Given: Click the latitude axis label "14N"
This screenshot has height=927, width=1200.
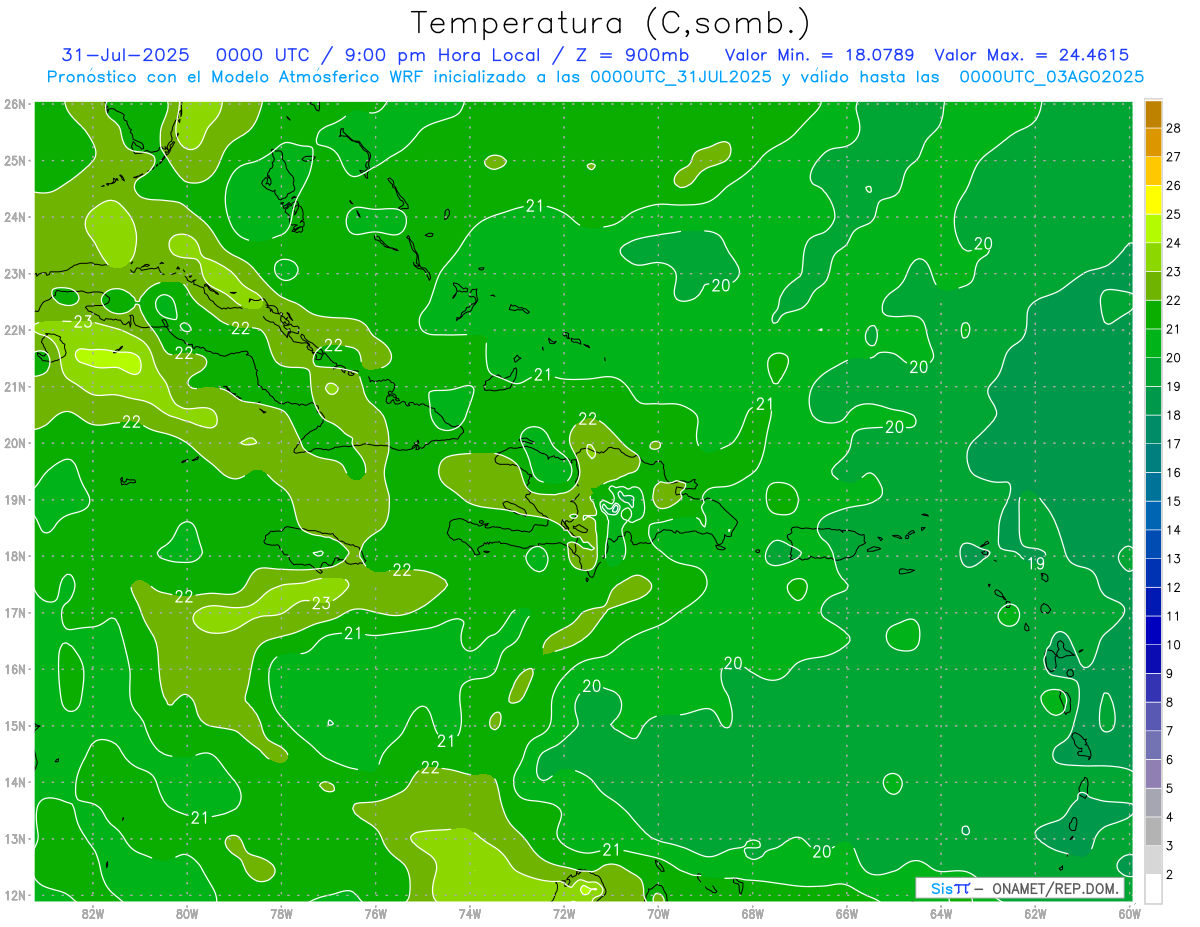Looking at the screenshot, I should (x=15, y=782).
